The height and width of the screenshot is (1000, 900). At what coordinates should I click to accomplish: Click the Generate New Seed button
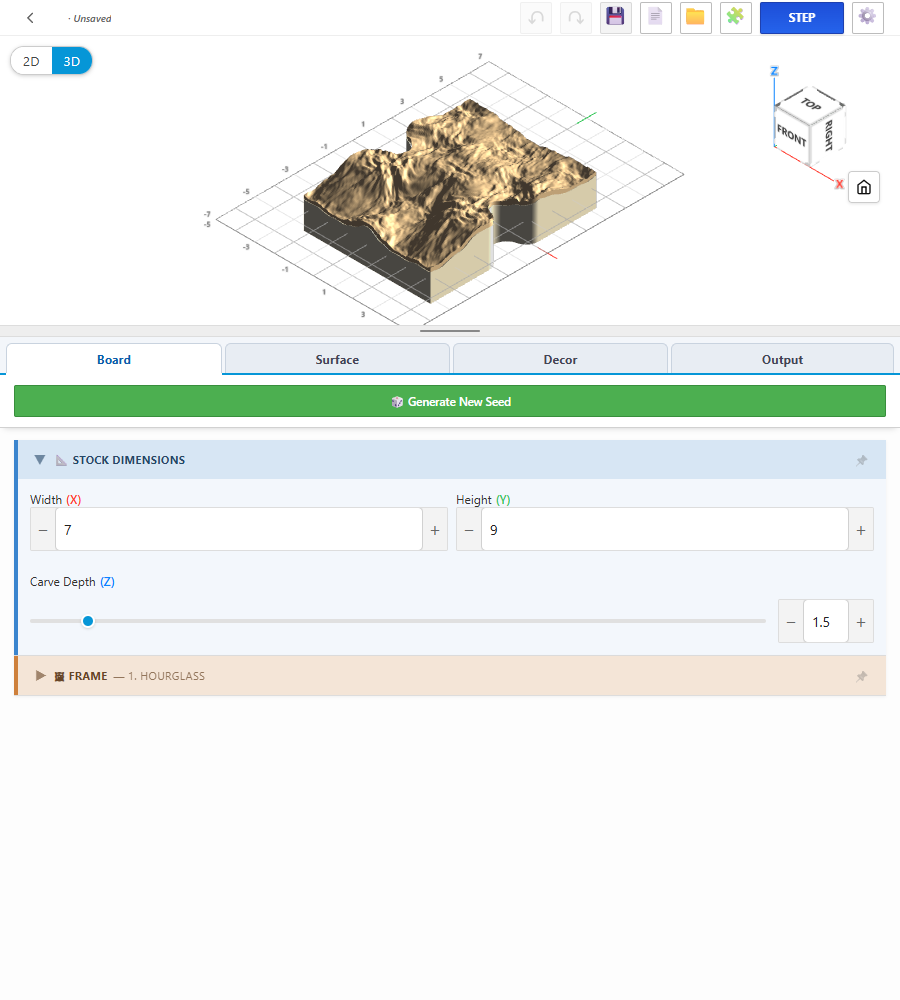[x=450, y=401]
